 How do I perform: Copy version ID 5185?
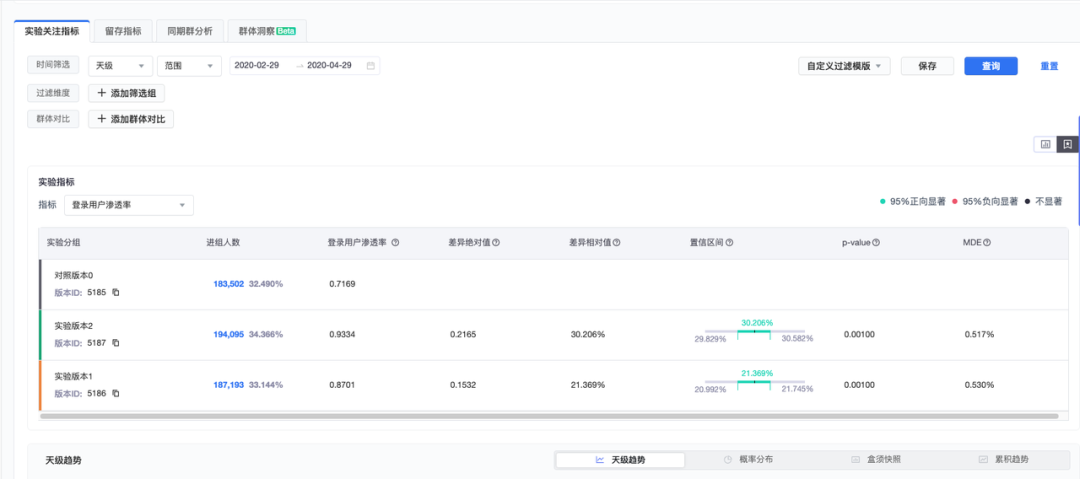[x=116, y=292]
